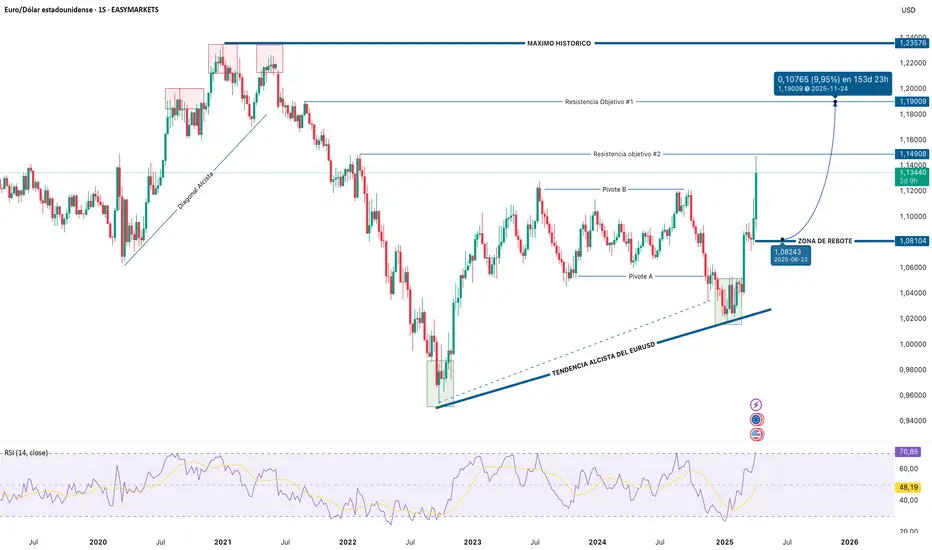
Task: Click the 60,00 RSI scale value
Action: [908, 469]
